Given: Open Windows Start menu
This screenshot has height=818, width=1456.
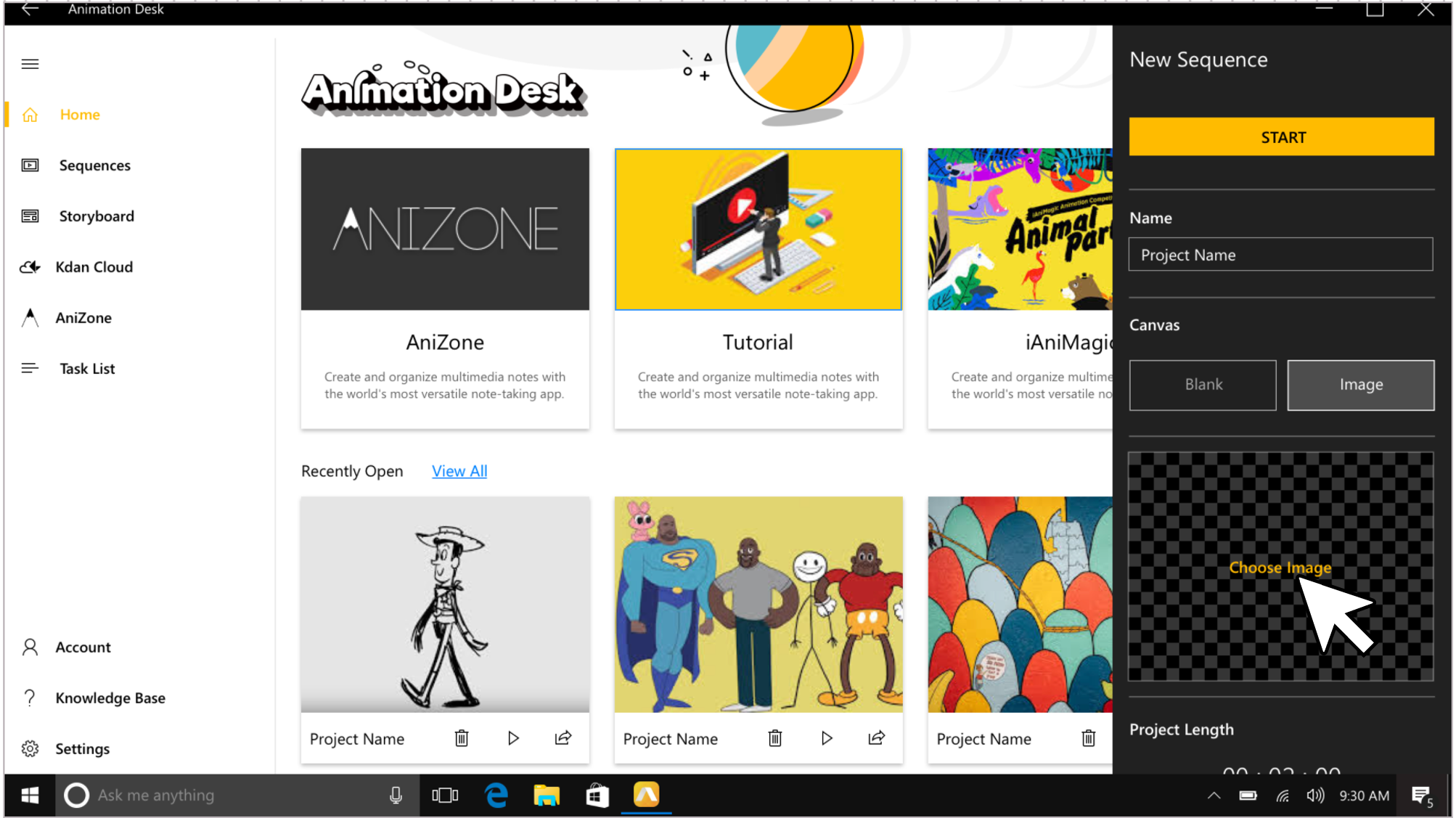Looking at the screenshot, I should [30, 795].
